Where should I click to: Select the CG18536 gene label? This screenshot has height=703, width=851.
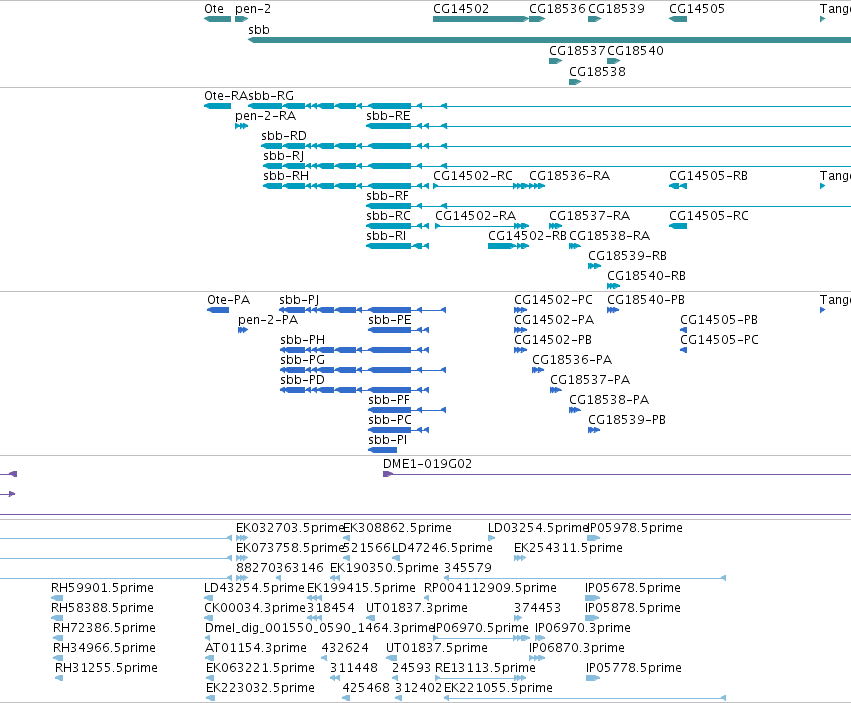(557, 9)
